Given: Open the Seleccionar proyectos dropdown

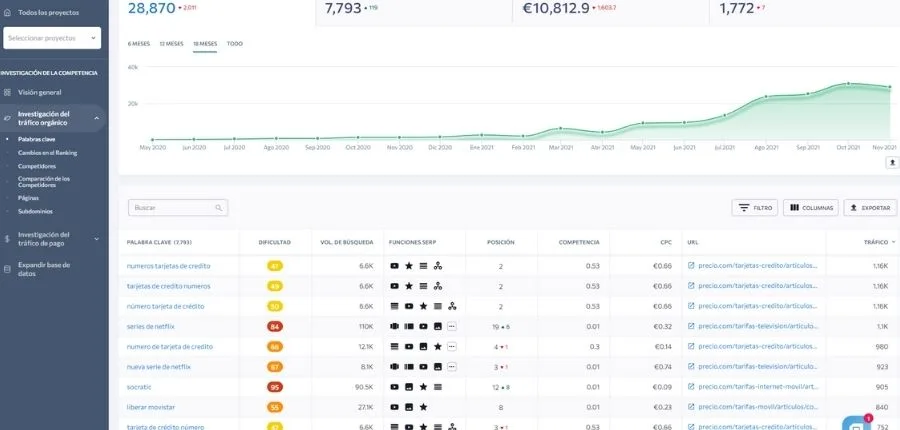Looking at the screenshot, I should (52, 38).
